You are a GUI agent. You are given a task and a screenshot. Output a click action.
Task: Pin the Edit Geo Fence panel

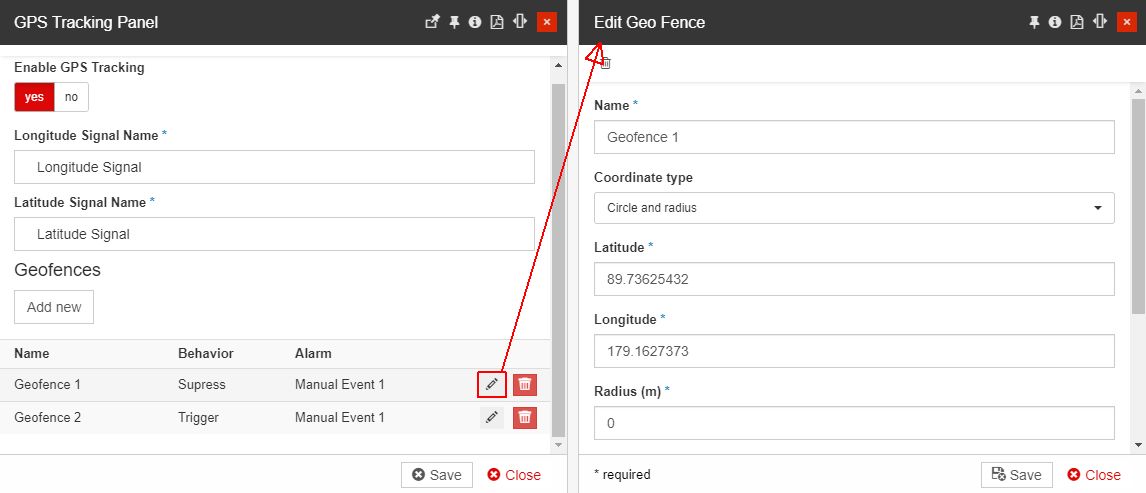pyautogui.click(x=1034, y=22)
